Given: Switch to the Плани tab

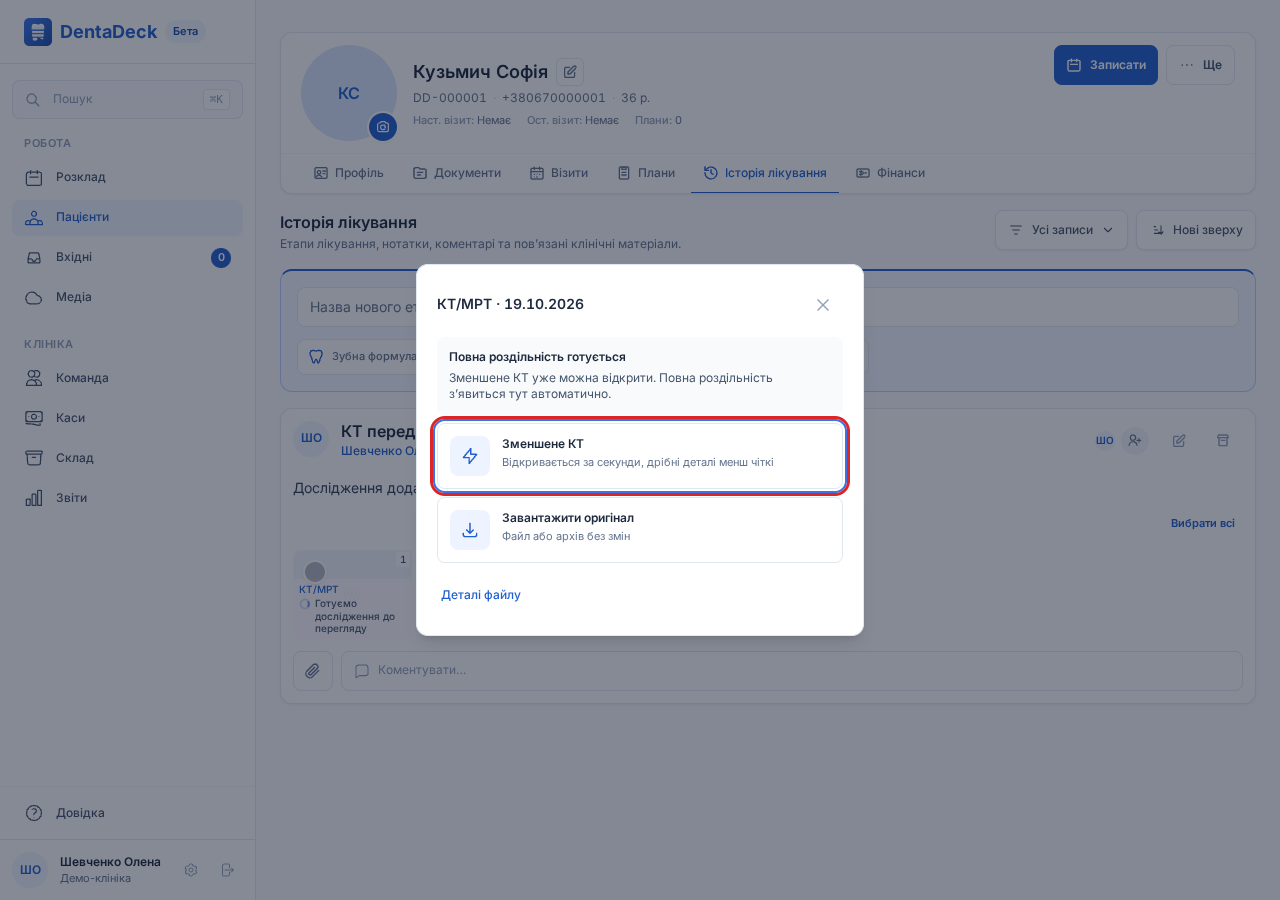Looking at the screenshot, I should coord(646,173).
